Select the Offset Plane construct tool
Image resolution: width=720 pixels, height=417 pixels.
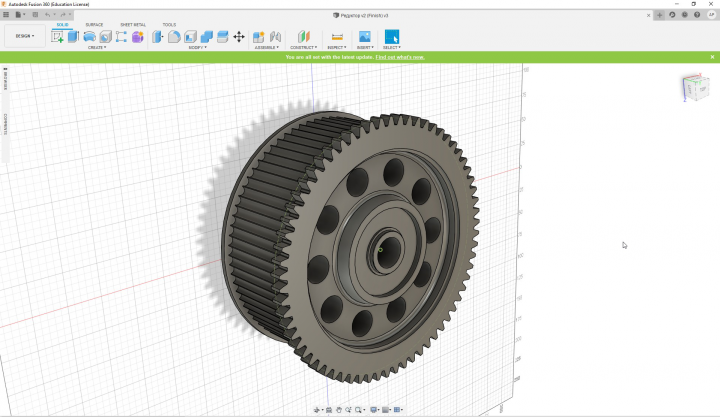click(304, 37)
